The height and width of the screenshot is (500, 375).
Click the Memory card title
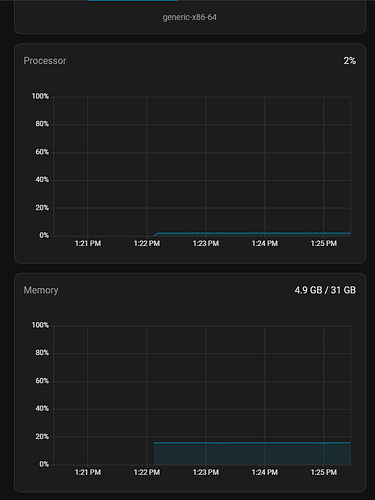[x=41, y=290]
